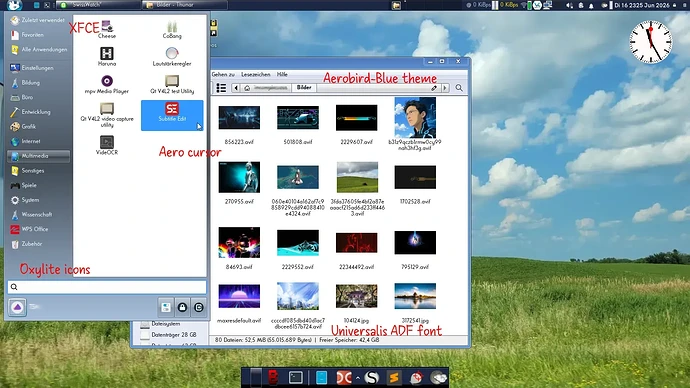
Task: Launch the Double Commander dock icon
Action: pos(344,377)
